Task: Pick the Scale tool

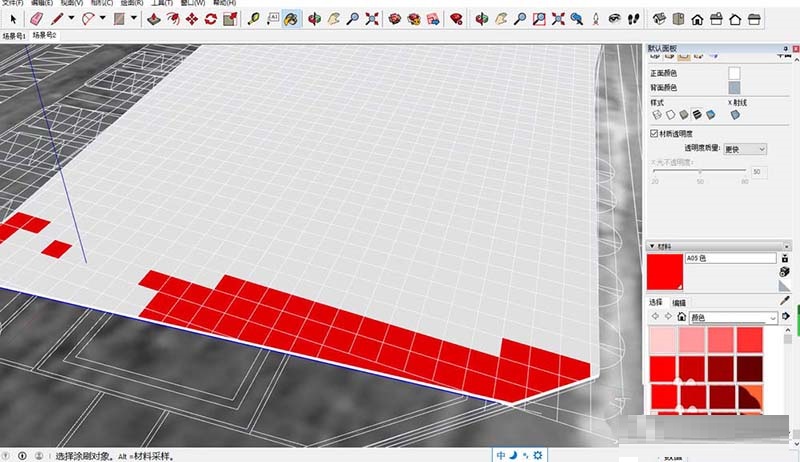Action: coord(230,19)
